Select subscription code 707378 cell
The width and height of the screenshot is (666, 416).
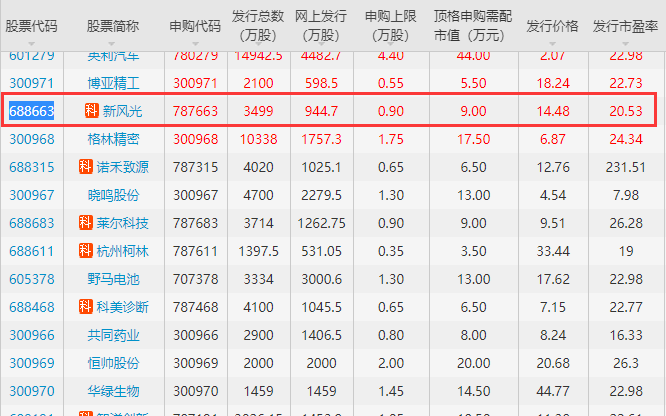195,280
